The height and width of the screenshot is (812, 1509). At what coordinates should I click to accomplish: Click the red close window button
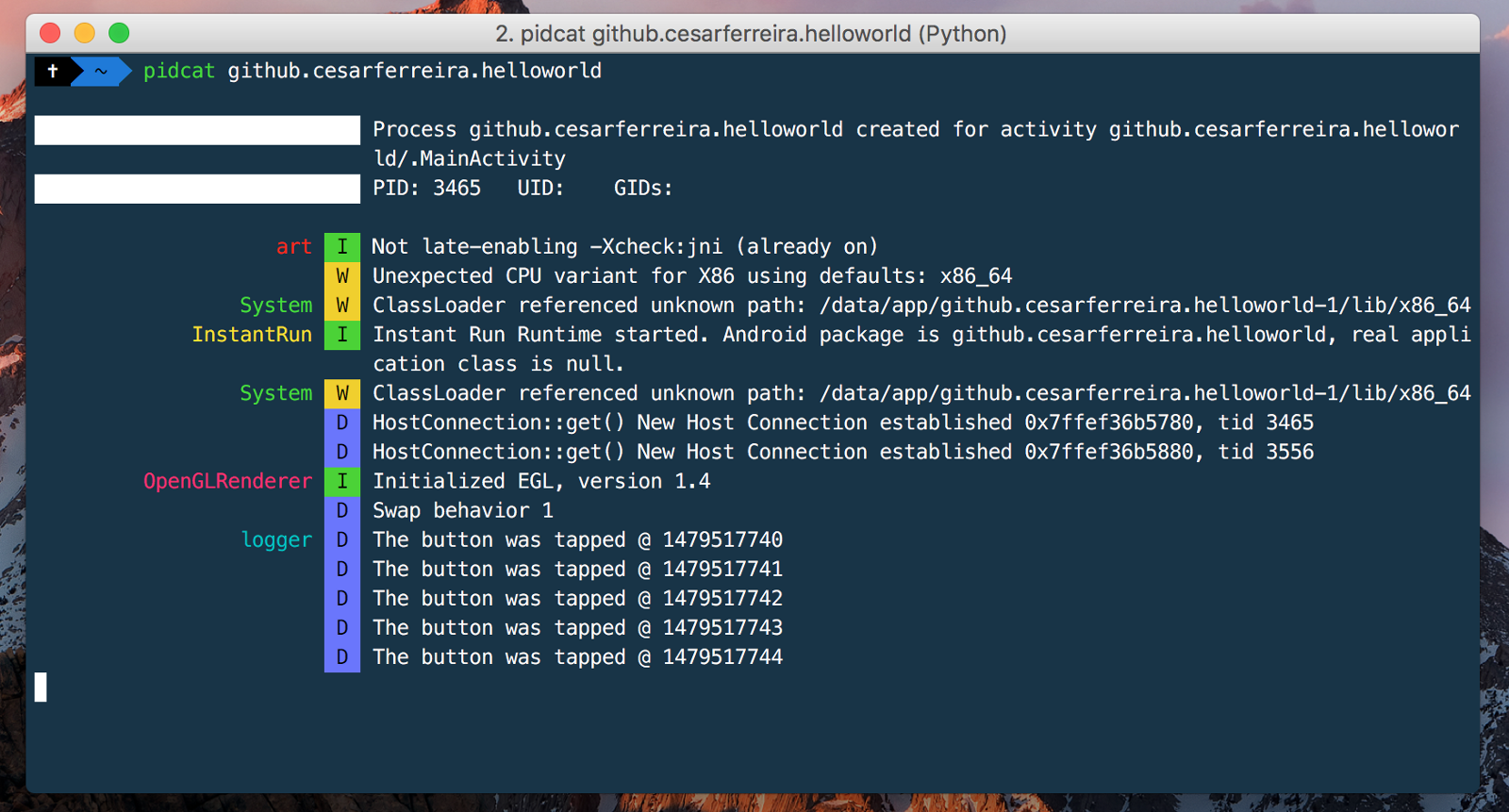(50, 33)
